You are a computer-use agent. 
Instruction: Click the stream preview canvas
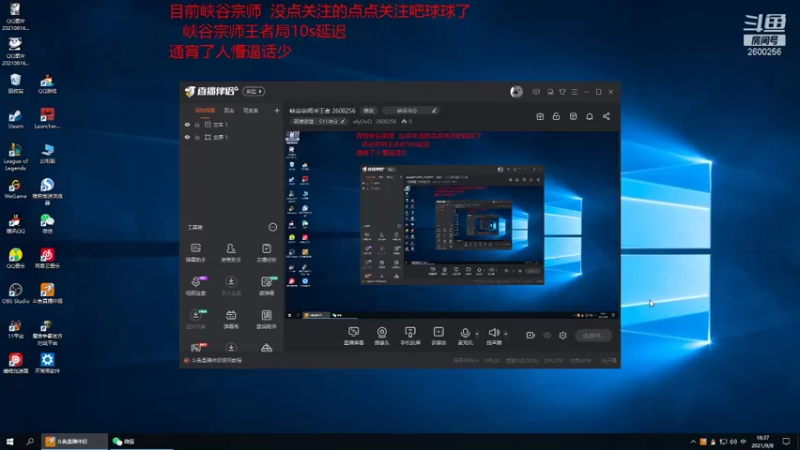pyautogui.click(x=452, y=225)
